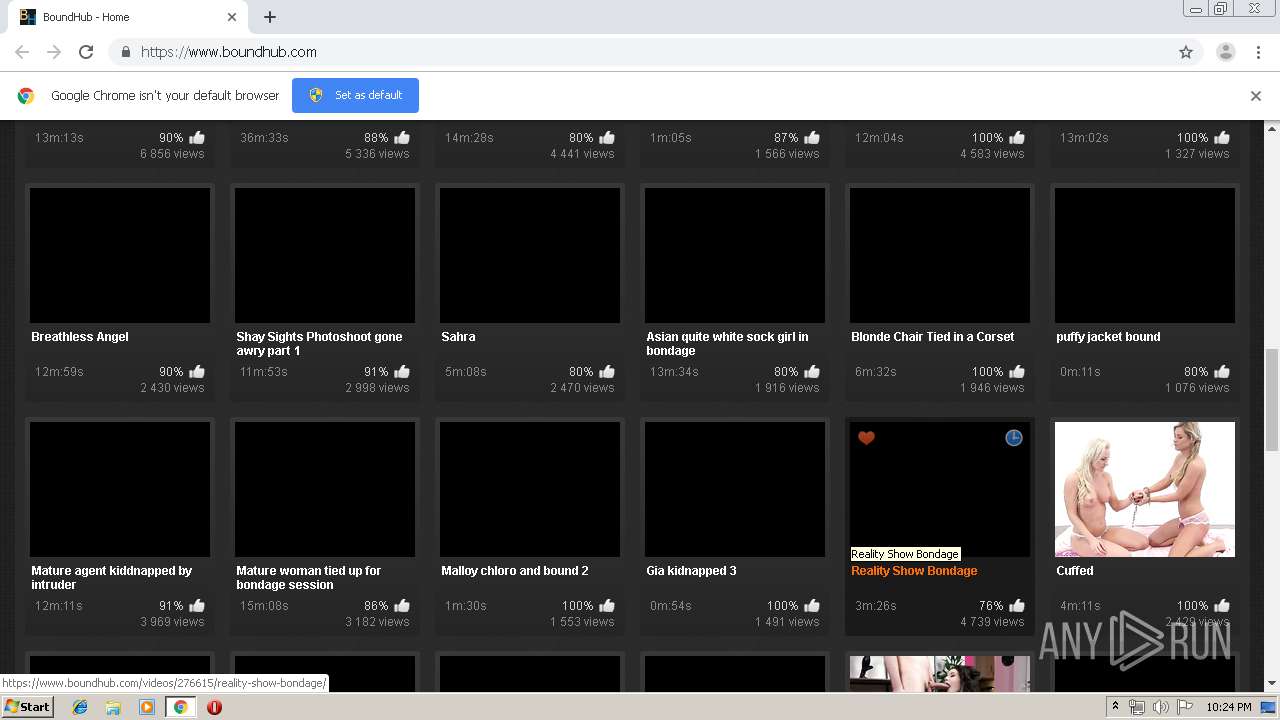Go back with the browser back arrow
The image size is (1280, 720).
tap(22, 52)
